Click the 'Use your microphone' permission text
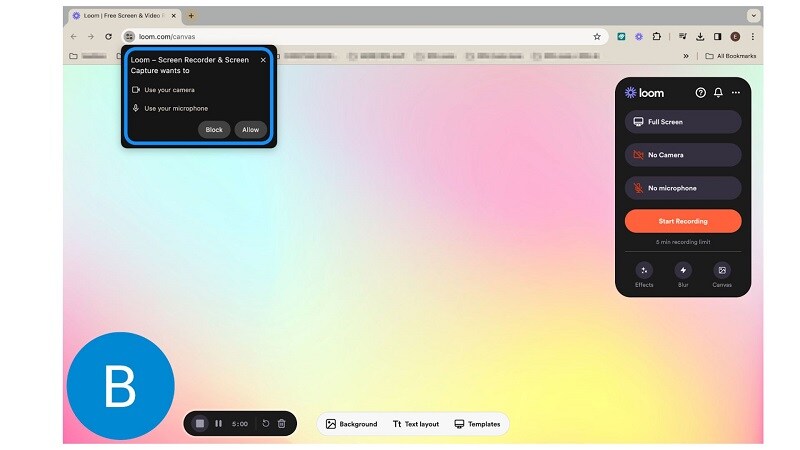 [x=176, y=108]
